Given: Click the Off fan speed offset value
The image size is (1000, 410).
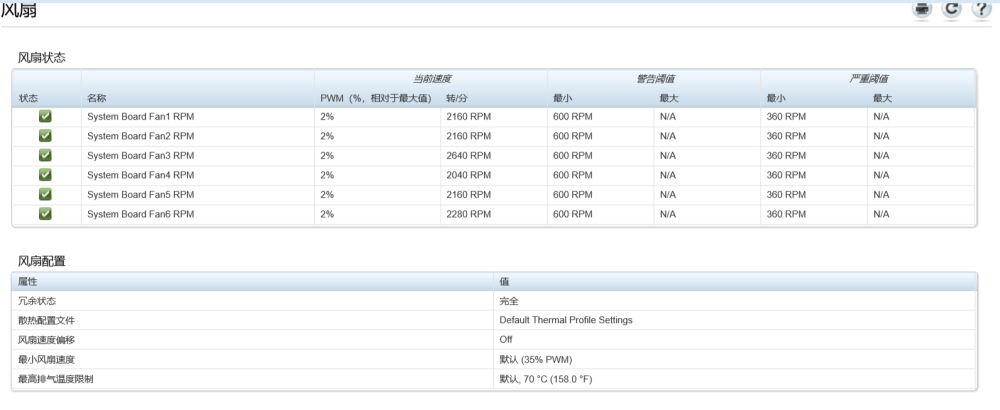Looking at the screenshot, I should click(506, 340).
